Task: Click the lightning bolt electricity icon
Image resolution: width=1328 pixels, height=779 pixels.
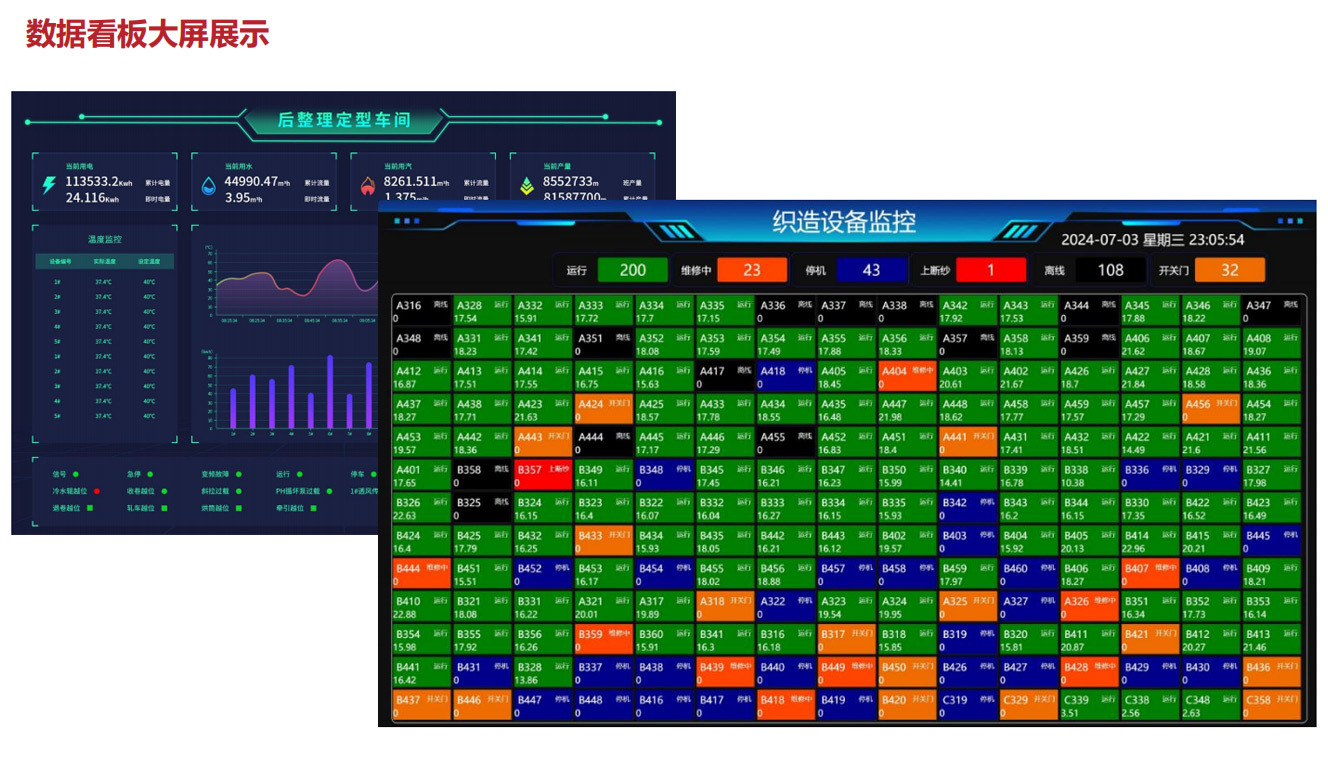Action: 49,187
